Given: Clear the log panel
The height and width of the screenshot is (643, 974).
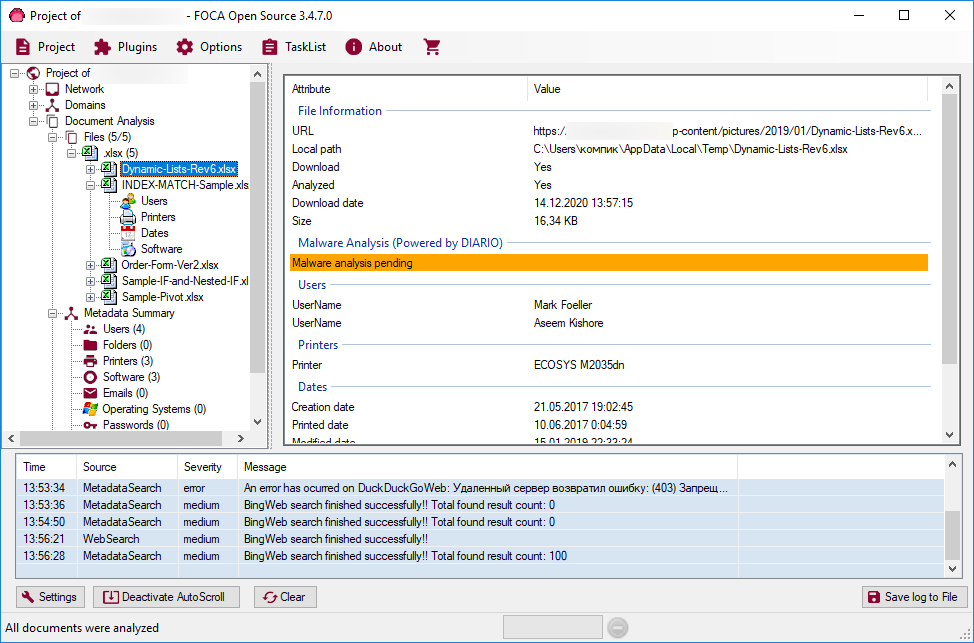Looking at the screenshot, I should click(x=285, y=597).
